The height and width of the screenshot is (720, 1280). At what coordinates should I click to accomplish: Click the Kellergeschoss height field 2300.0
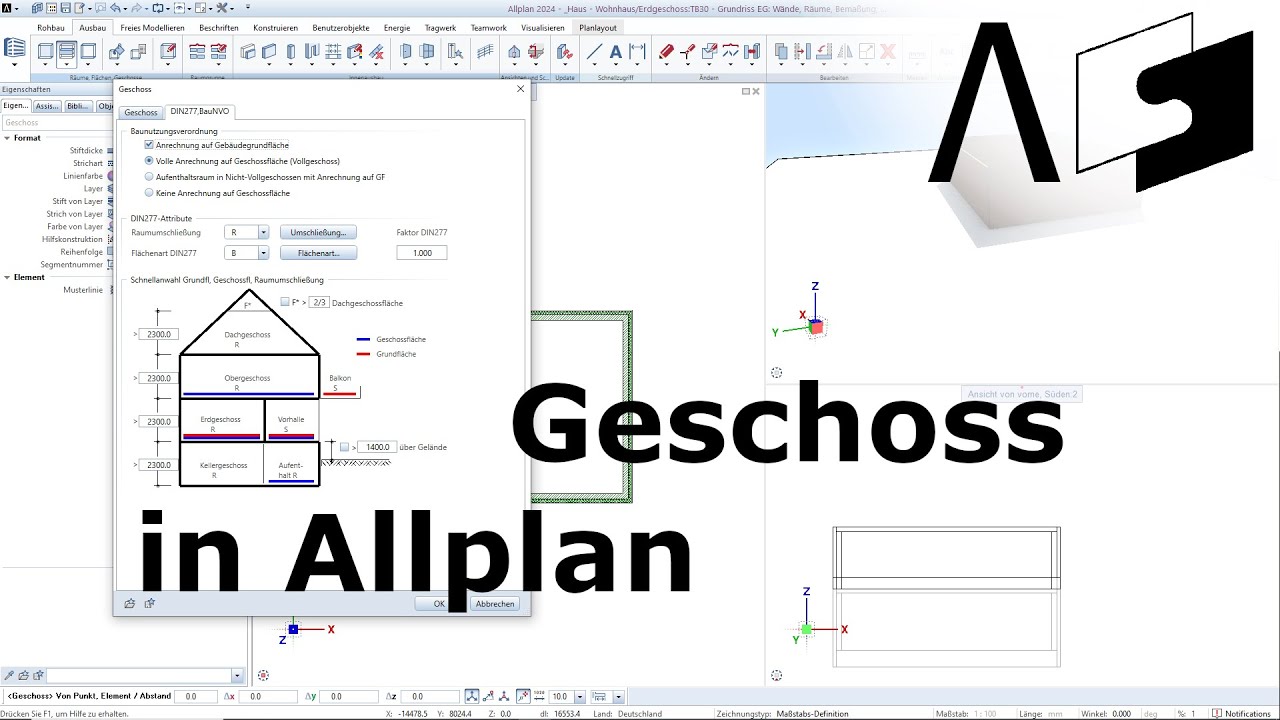(159, 465)
